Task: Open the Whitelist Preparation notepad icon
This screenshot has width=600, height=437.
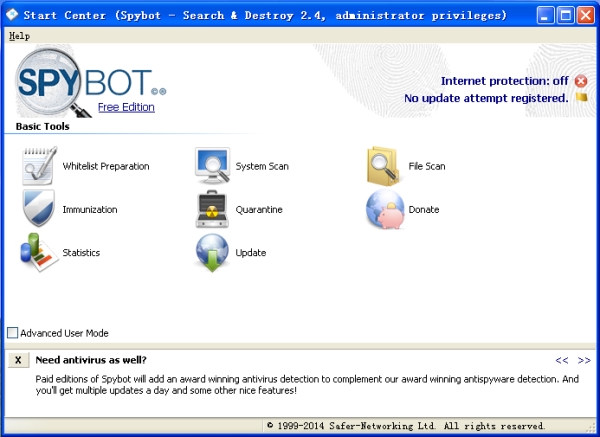Action: point(39,166)
